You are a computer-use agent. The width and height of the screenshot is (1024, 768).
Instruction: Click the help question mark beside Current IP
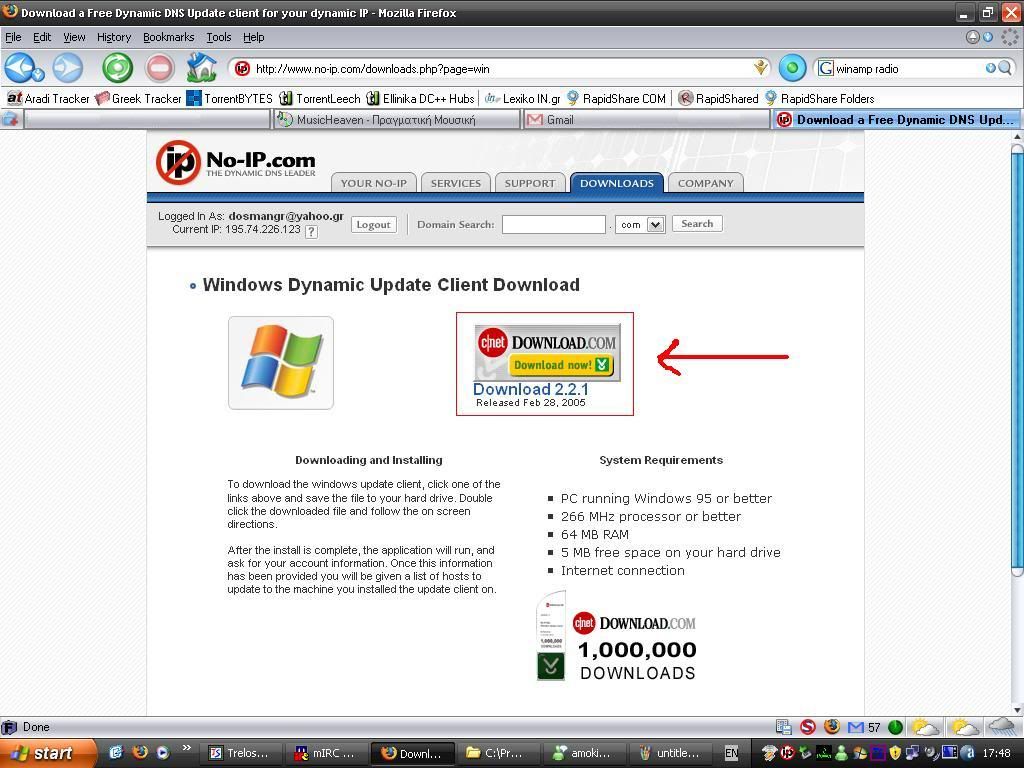[311, 231]
